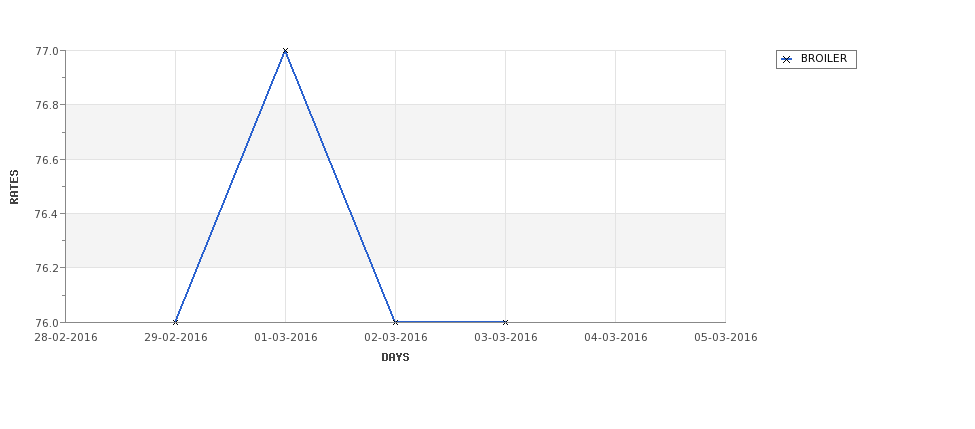Select the last data point on 03-03-2016
The height and width of the screenshot is (429, 975).
pos(506,322)
